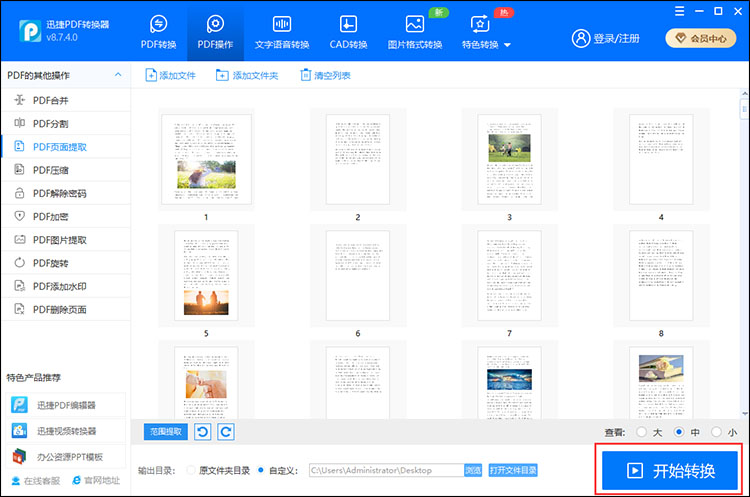Open 迅捷PDF编辑器 recommended product

[x=66, y=405]
